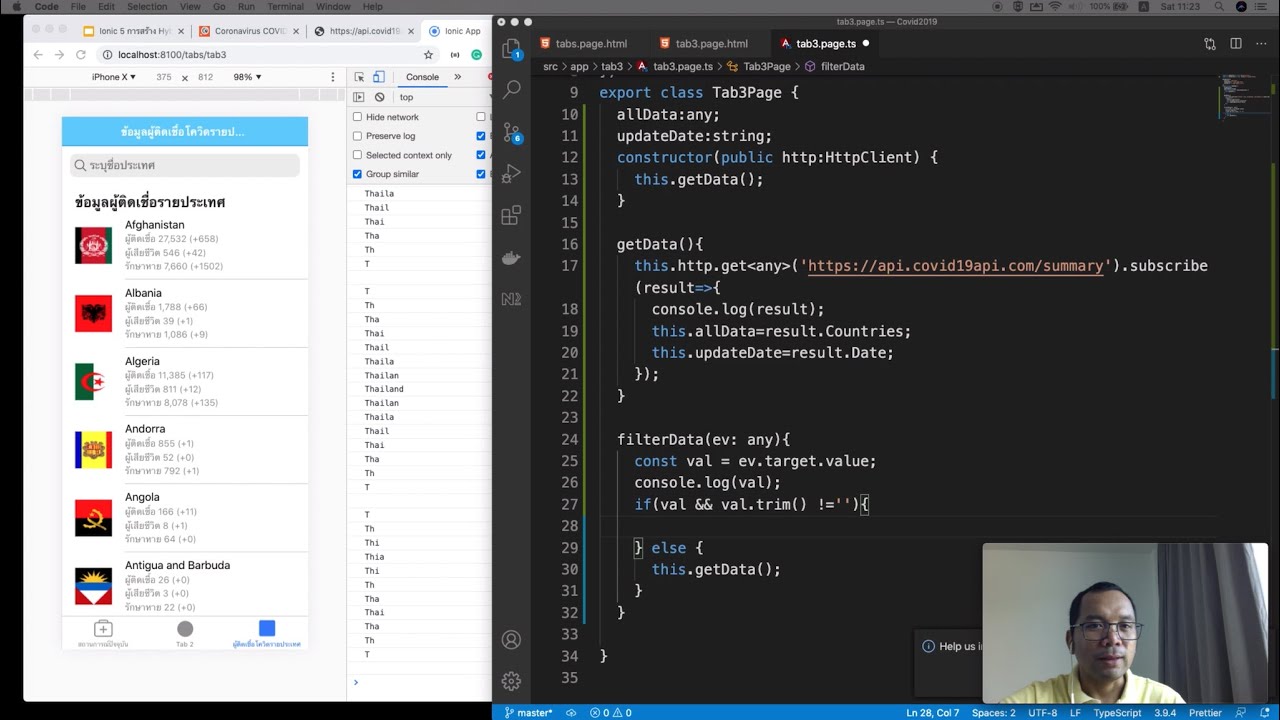Select the Tab3Page breadcrumb
The image size is (1280, 720).
coord(759,66)
